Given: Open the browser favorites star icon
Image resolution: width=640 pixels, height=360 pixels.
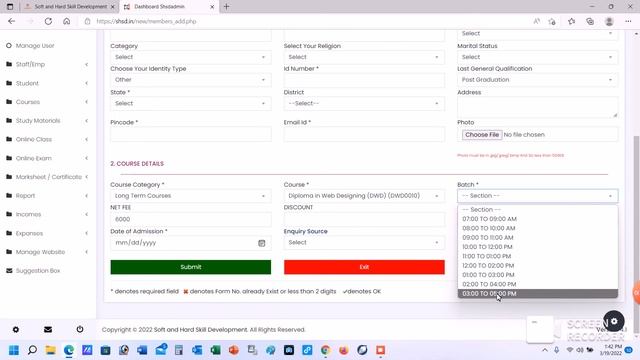Looking at the screenshot, I should [571, 21].
